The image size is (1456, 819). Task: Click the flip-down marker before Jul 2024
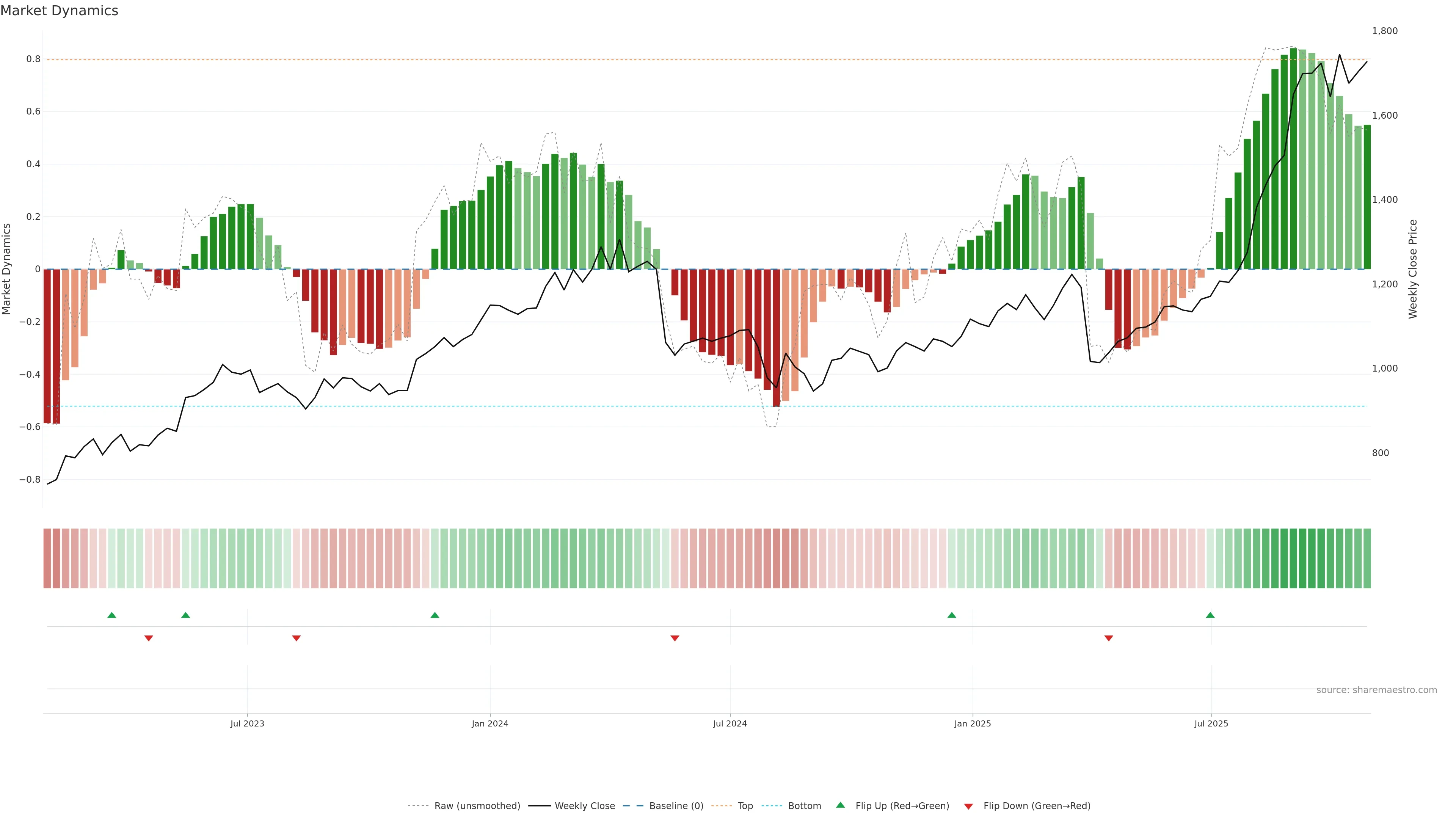[674, 638]
